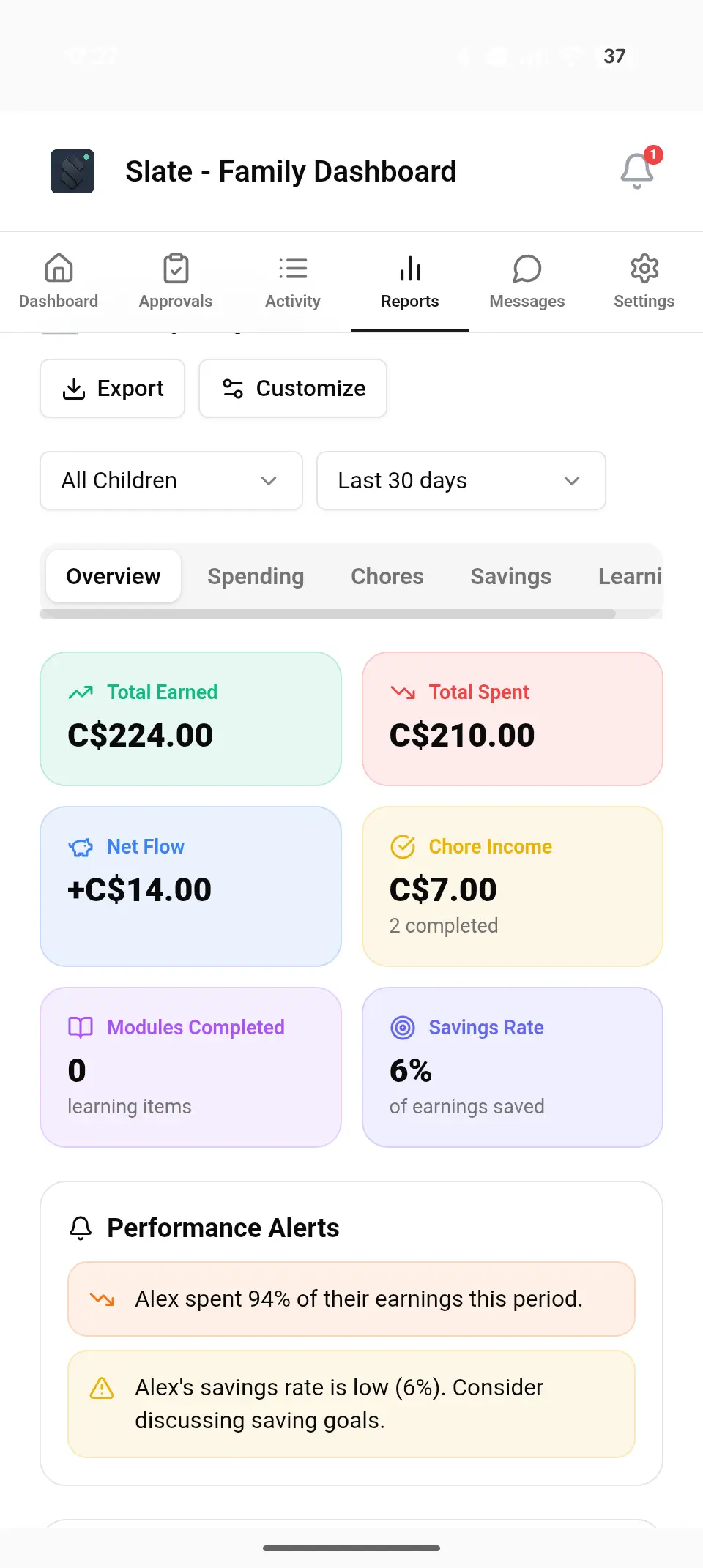703x1568 pixels.
Task: Switch to the Spending tab
Action: coord(256,576)
